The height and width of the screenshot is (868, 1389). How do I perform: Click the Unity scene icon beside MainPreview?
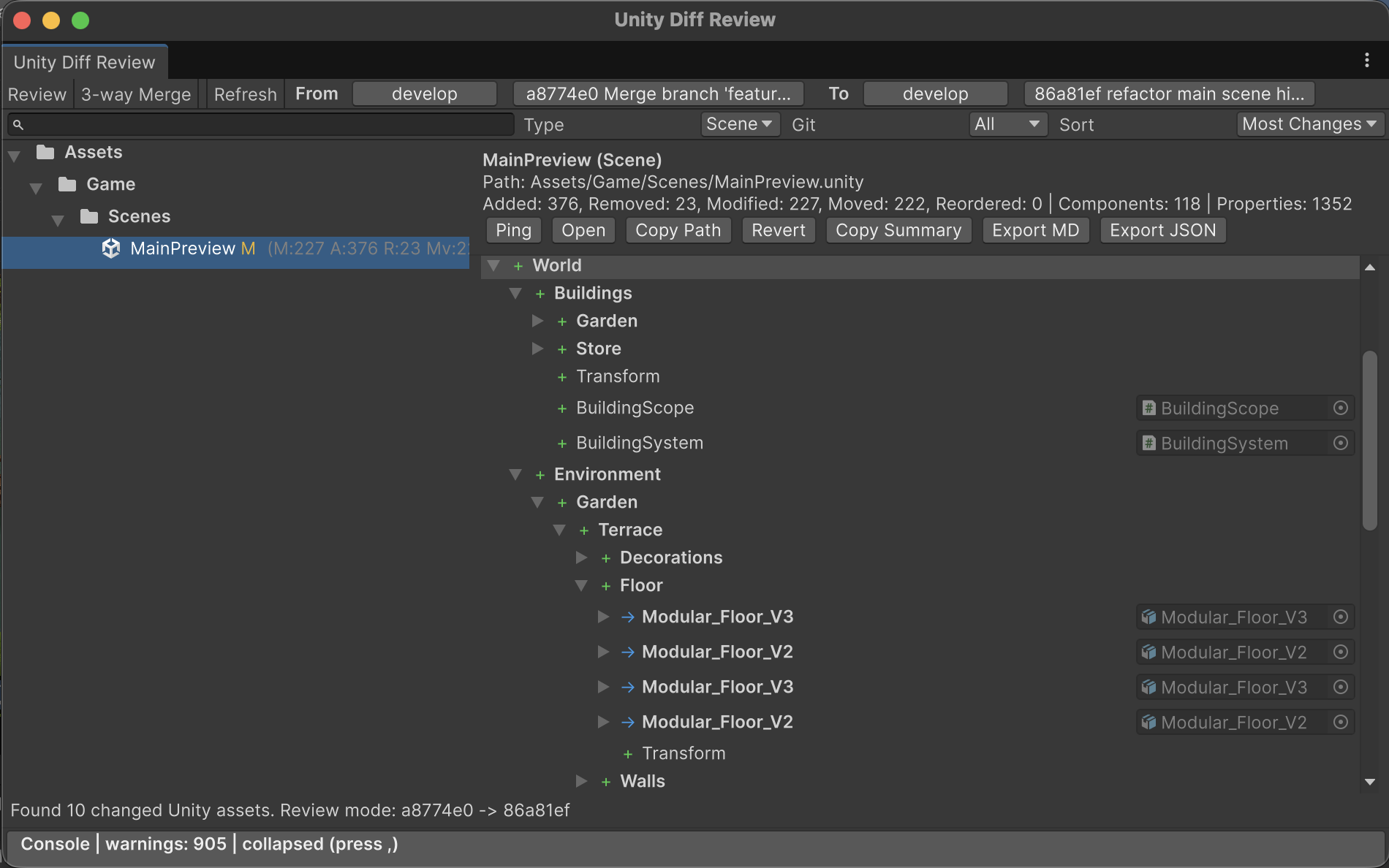click(x=110, y=248)
